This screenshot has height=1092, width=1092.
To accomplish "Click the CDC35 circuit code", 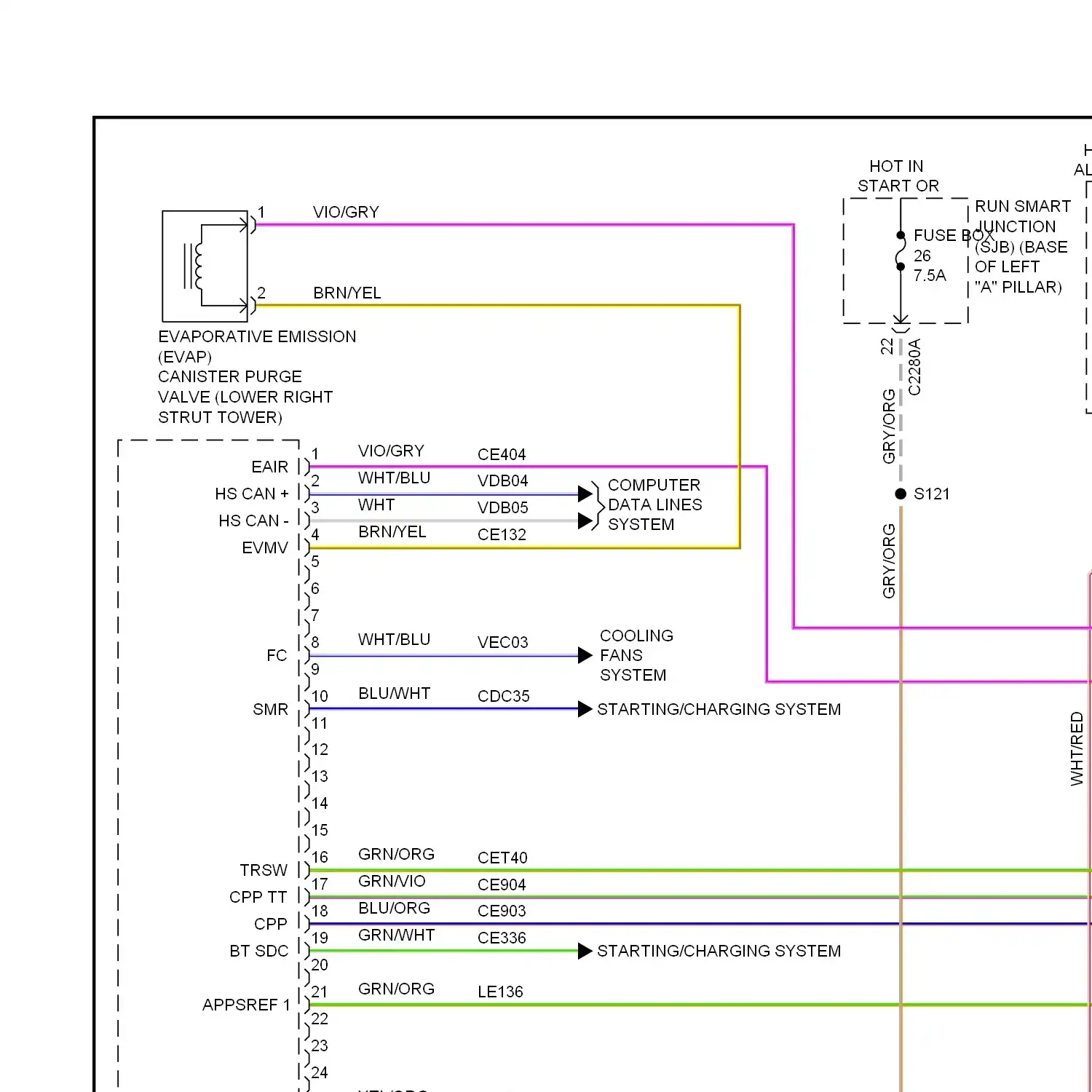I will coord(503,696).
